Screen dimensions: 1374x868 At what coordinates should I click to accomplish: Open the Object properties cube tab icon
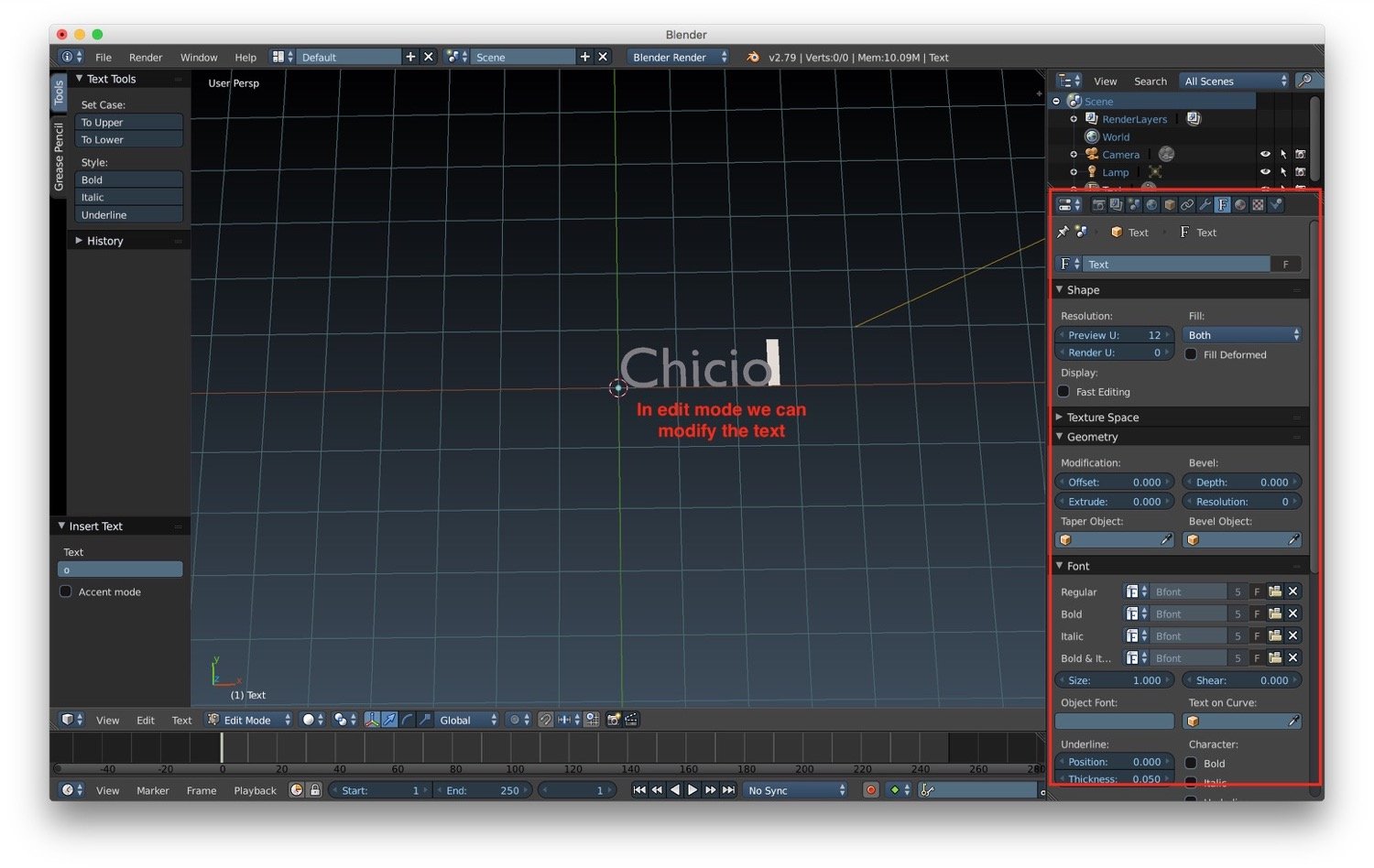coord(1170,205)
